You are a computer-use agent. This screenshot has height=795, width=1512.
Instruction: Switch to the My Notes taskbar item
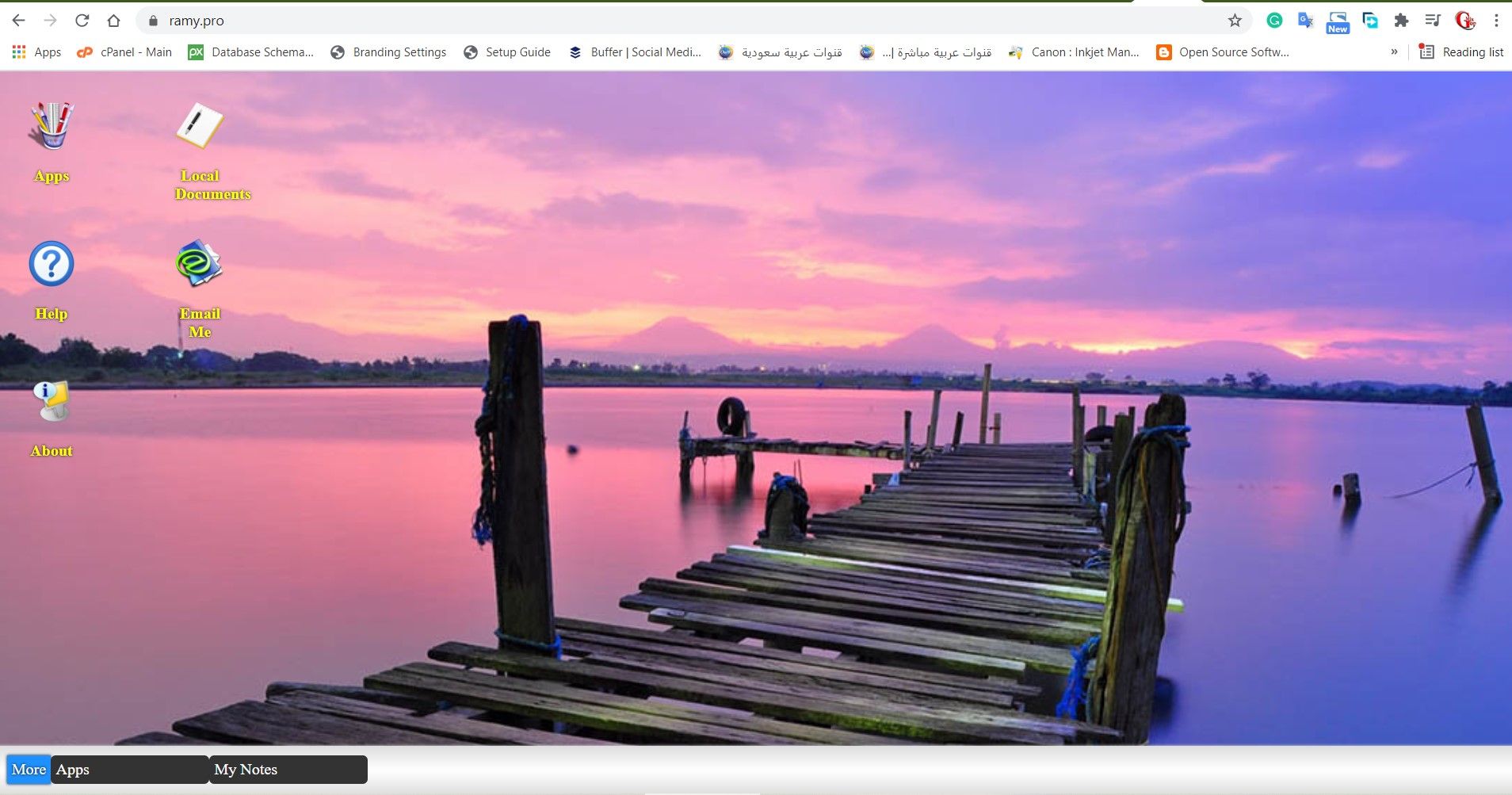click(288, 770)
